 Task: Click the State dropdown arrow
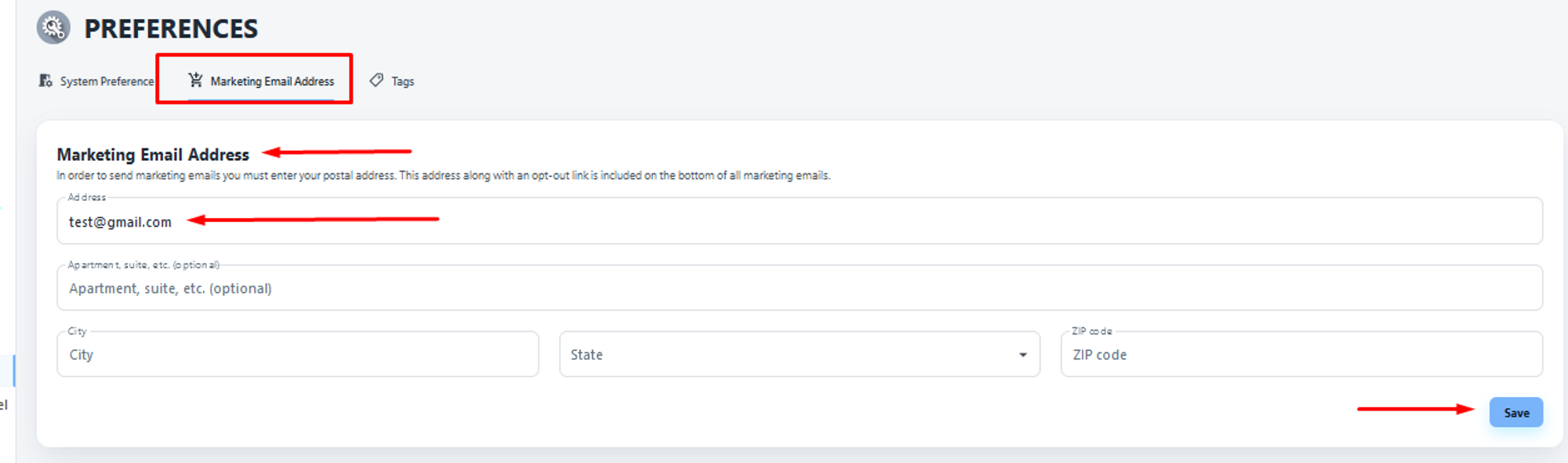click(1022, 355)
